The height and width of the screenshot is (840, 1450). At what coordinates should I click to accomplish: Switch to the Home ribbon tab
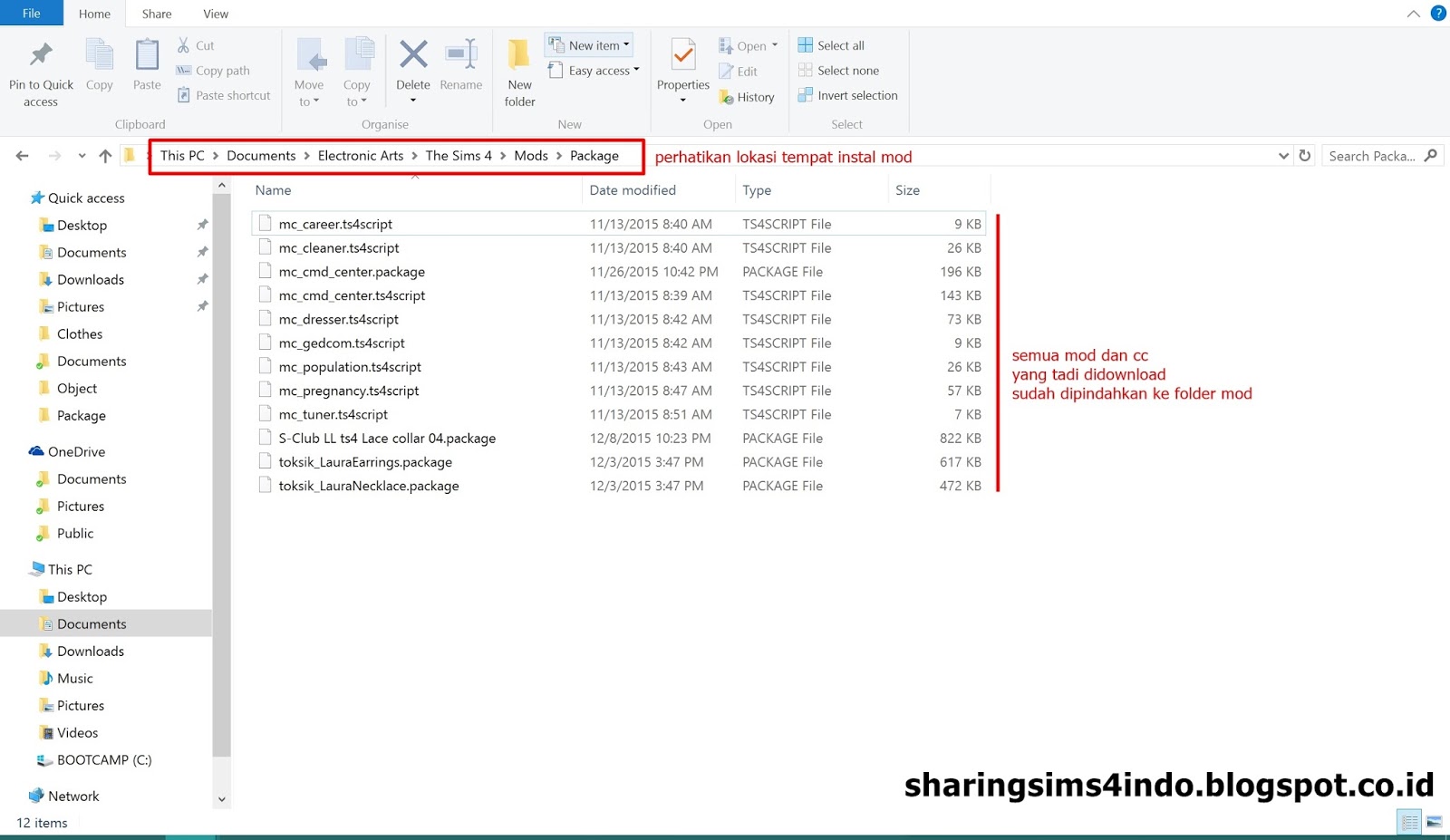94,14
